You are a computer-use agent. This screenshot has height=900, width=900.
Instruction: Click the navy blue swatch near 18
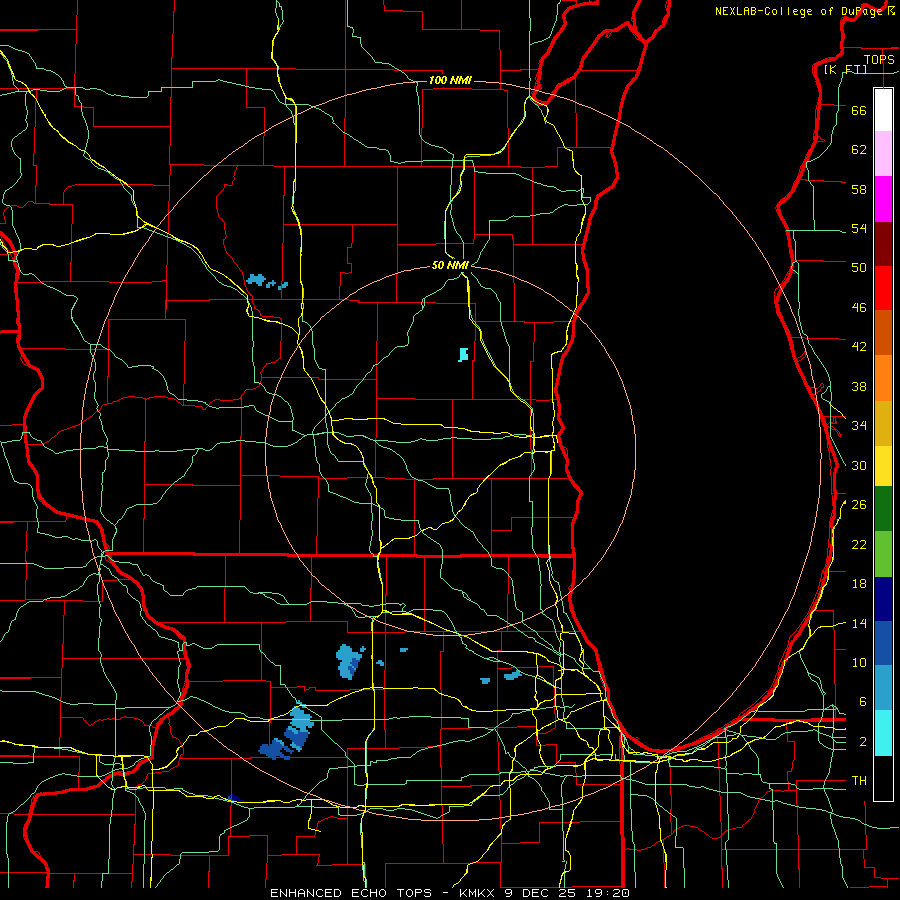click(883, 599)
